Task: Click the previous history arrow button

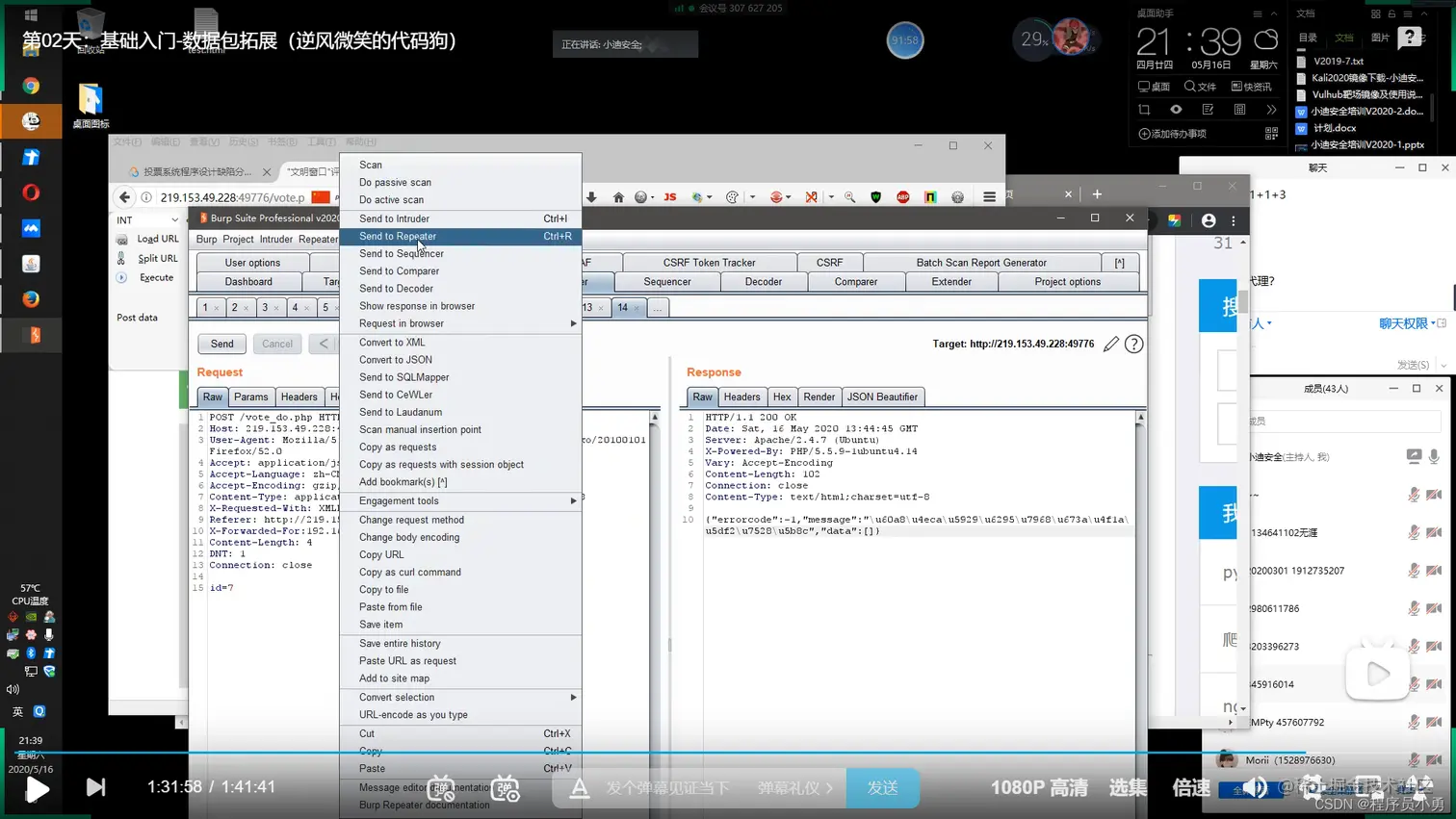Action: point(323,344)
